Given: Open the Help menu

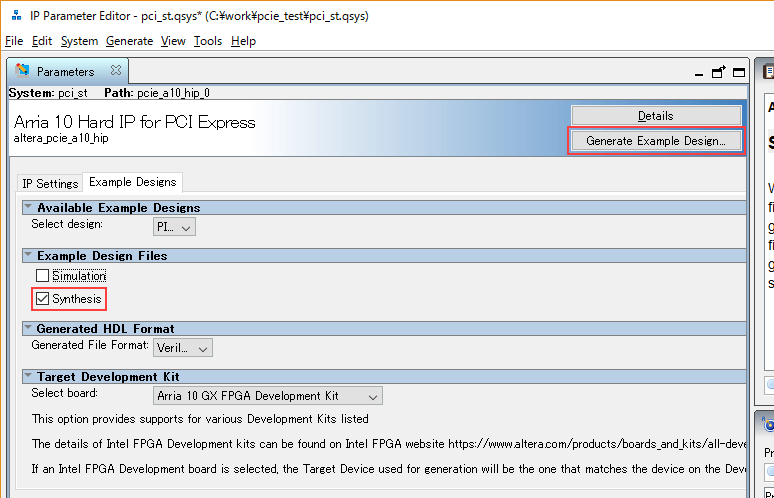Looking at the screenshot, I should (x=243, y=41).
